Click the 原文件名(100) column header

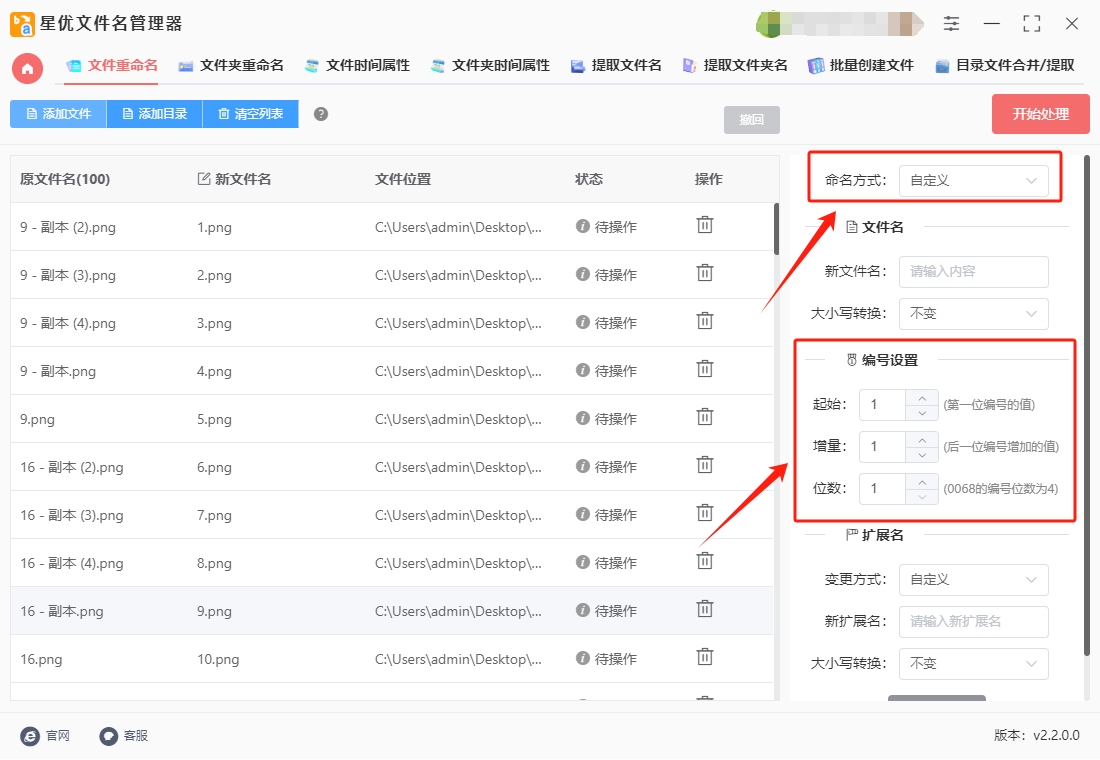(x=65, y=180)
